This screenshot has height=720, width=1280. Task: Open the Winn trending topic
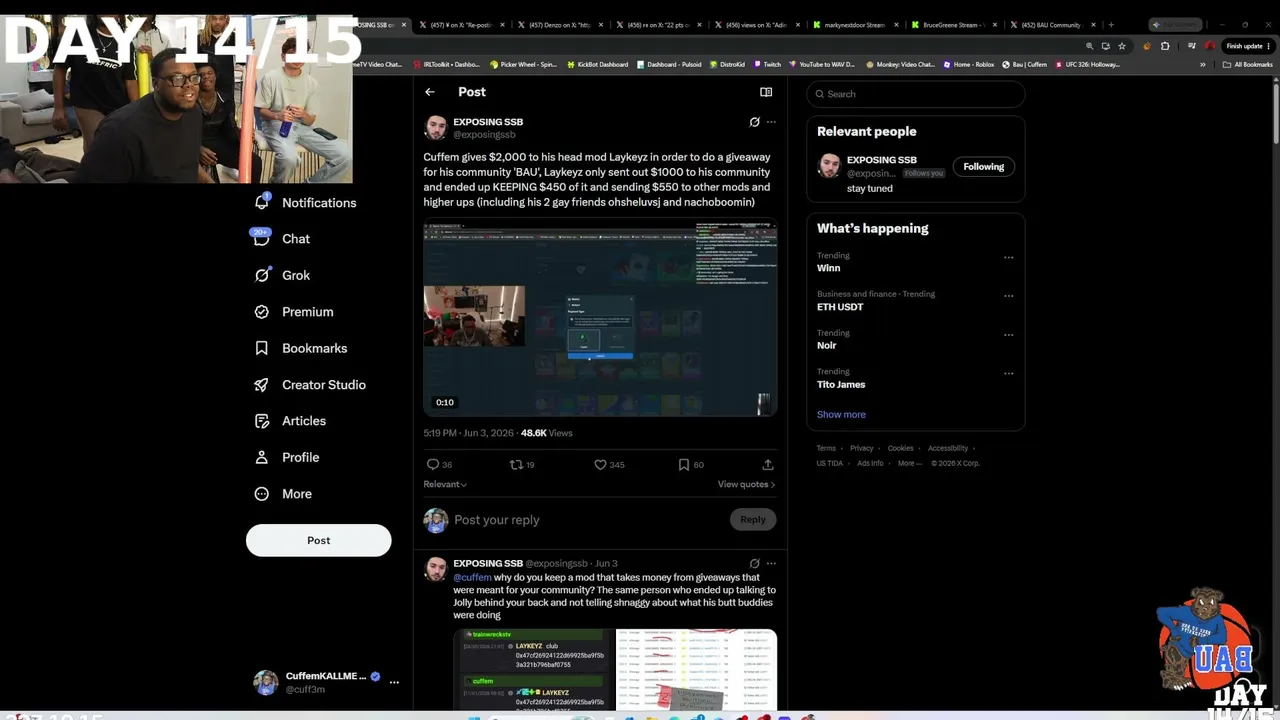click(828, 268)
